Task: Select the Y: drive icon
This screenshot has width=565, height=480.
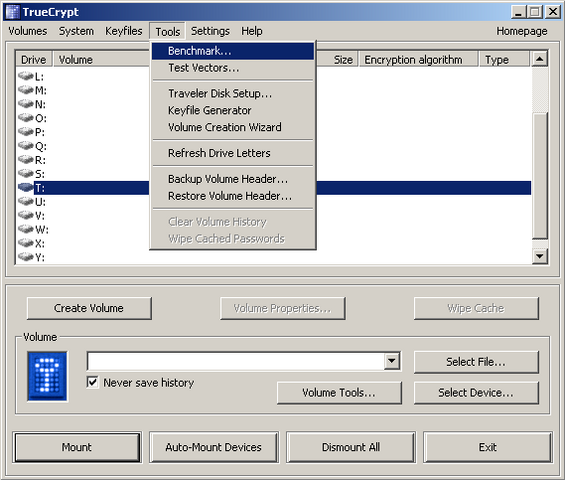Action: click(26, 257)
